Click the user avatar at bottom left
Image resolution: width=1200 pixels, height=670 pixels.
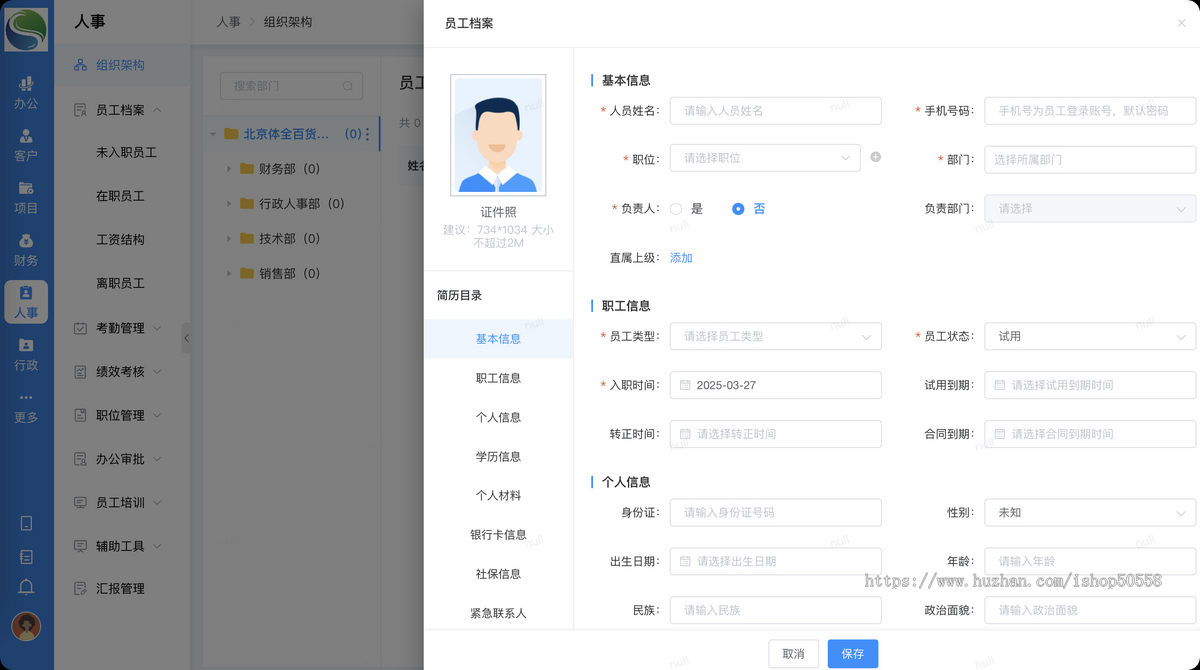pyautogui.click(x=26, y=626)
